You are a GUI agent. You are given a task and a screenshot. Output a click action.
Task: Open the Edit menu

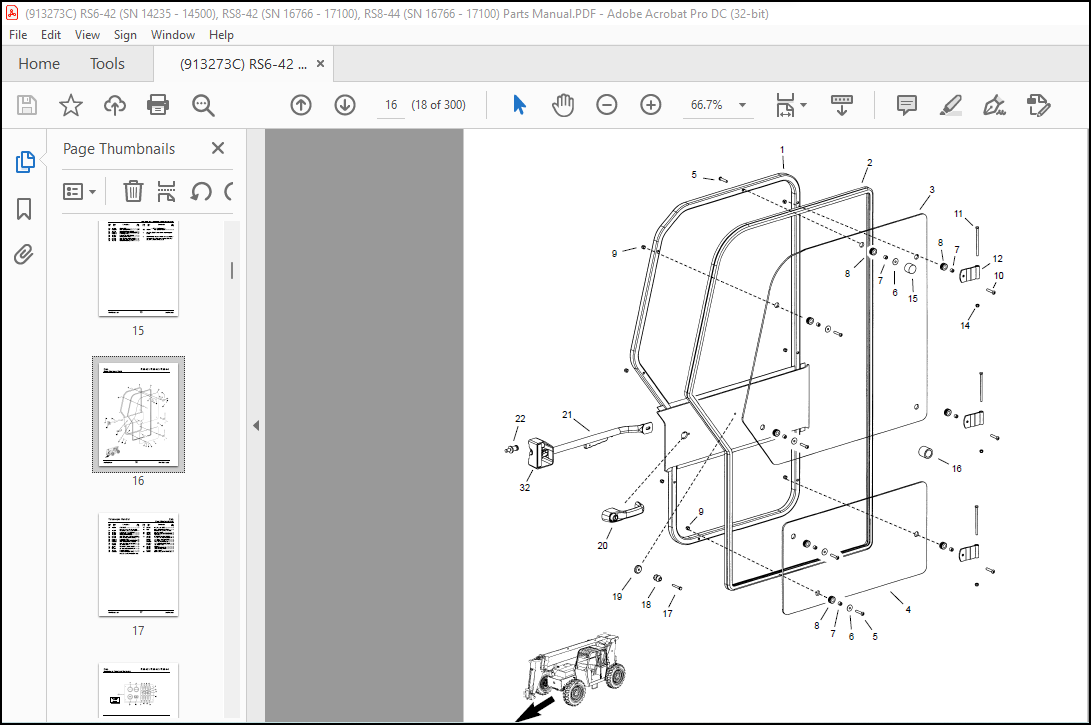tap(51, 35)
